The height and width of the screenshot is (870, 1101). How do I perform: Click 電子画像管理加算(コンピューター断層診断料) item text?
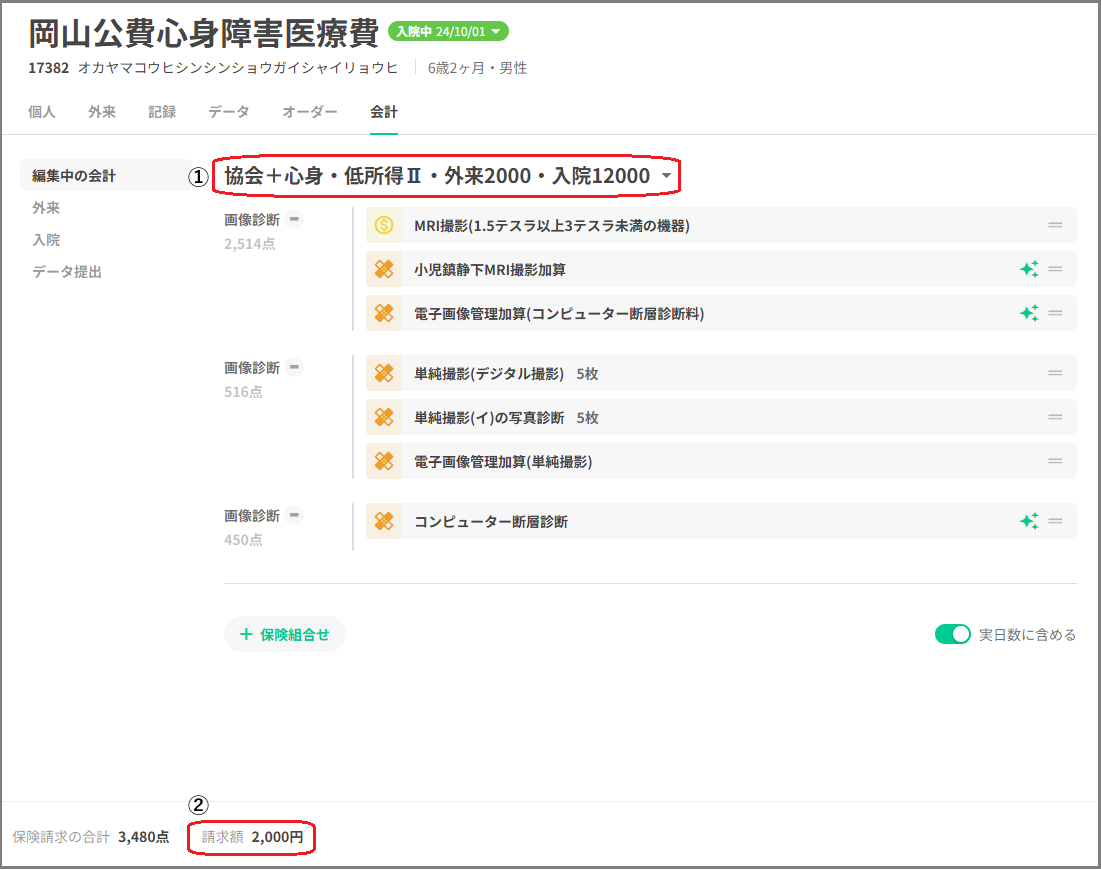(x=559, y=313)
